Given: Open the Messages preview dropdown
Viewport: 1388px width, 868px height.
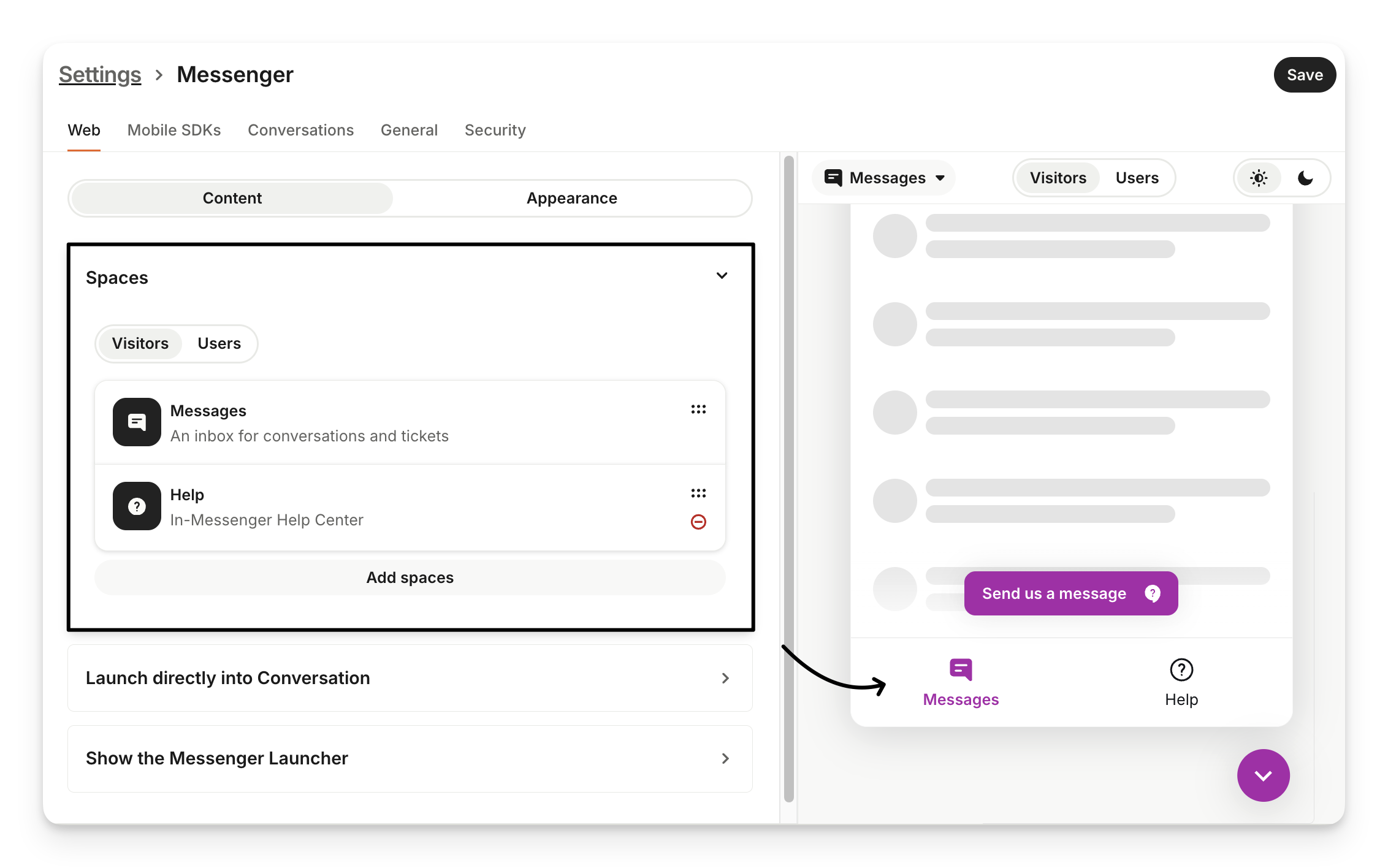Looking at the screenshot, I should pos(885,178).
